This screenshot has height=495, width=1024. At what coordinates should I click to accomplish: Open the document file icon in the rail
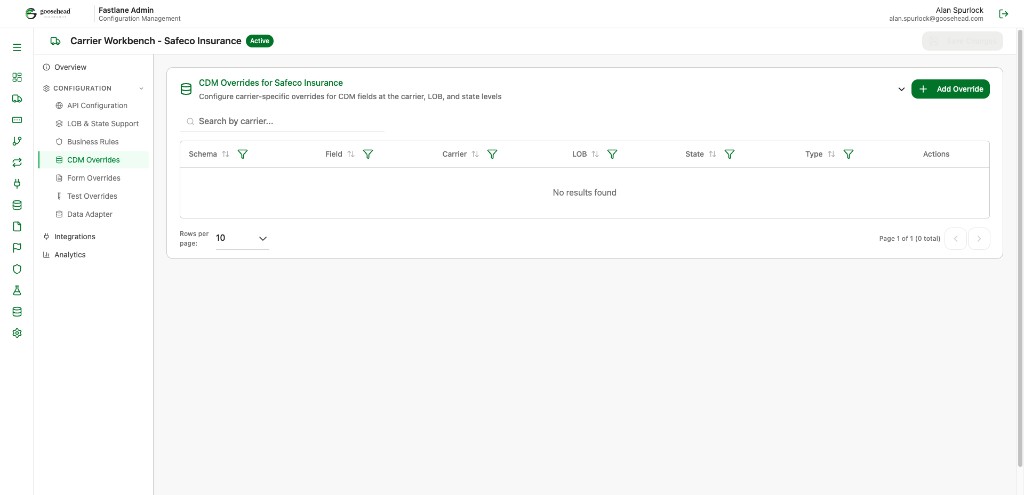(x=17, y=227)
